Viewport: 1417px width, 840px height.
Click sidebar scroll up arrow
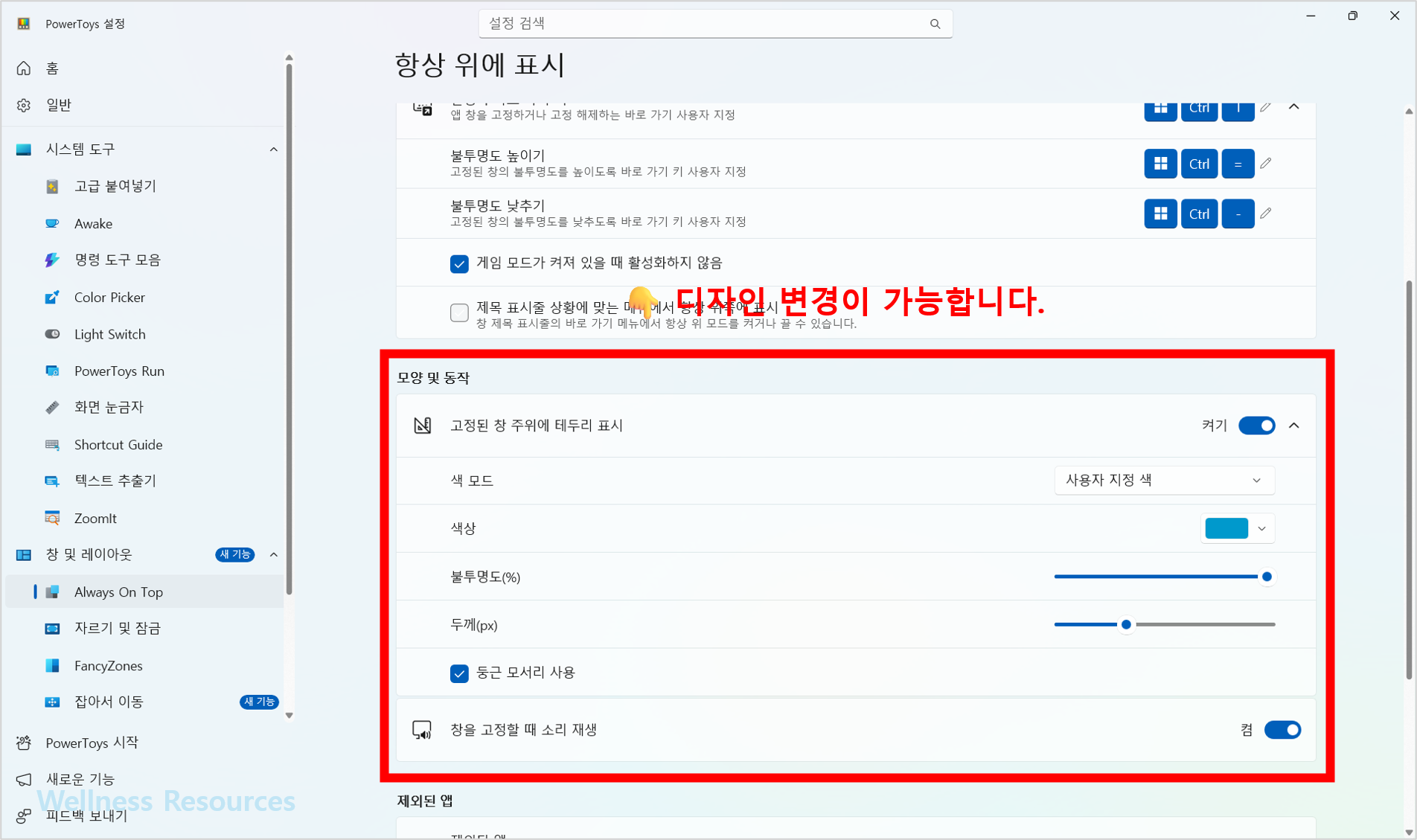click(x=290, y=58)
